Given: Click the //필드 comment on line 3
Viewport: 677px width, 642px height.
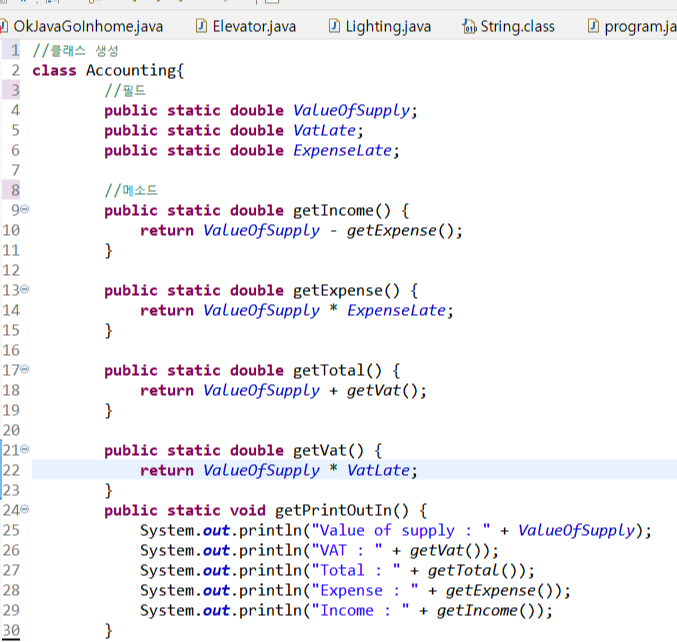Looking at the screenshot, I should tap(125, 91).
